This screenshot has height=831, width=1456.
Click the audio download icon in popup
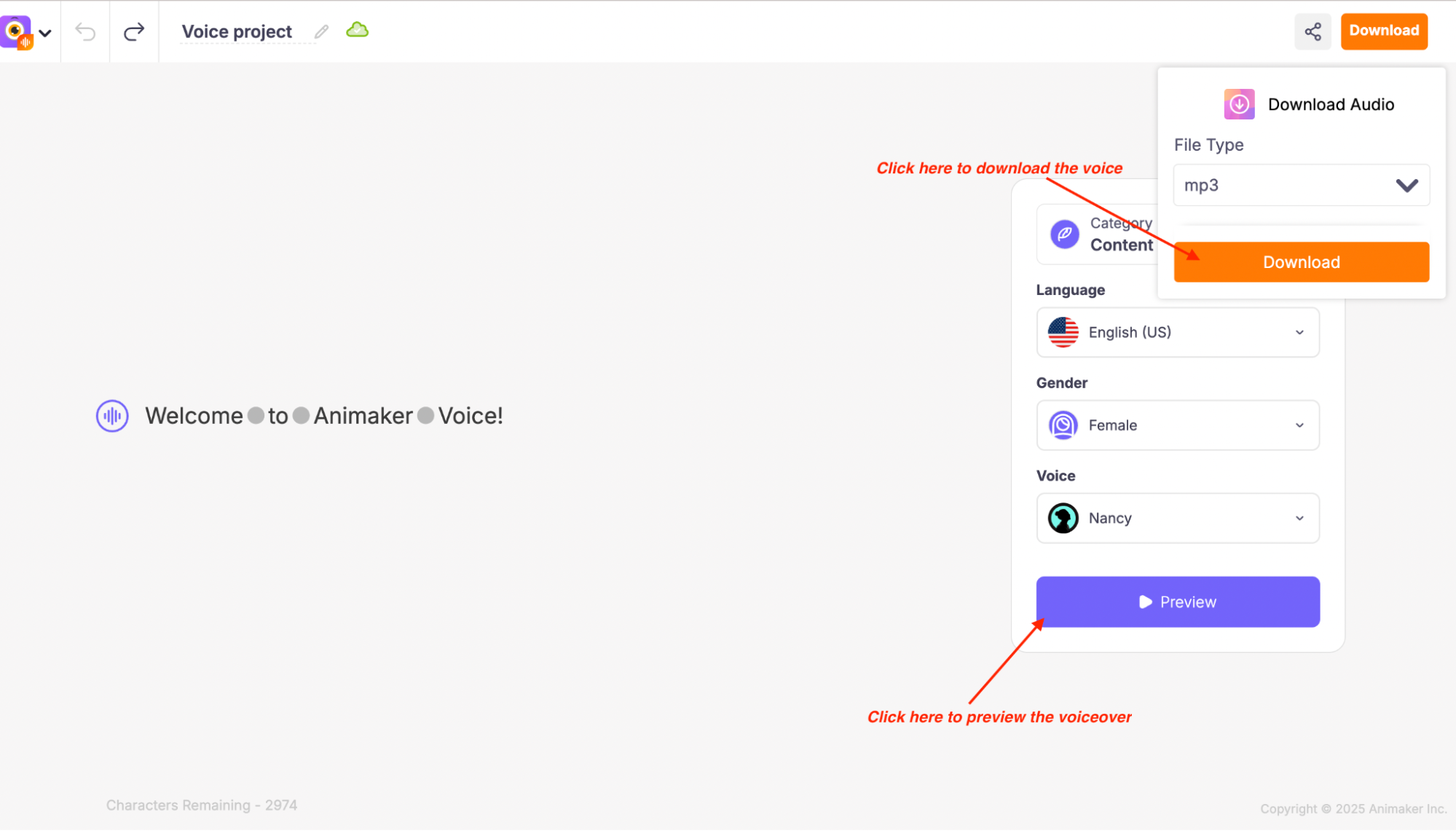[1239, 103]
